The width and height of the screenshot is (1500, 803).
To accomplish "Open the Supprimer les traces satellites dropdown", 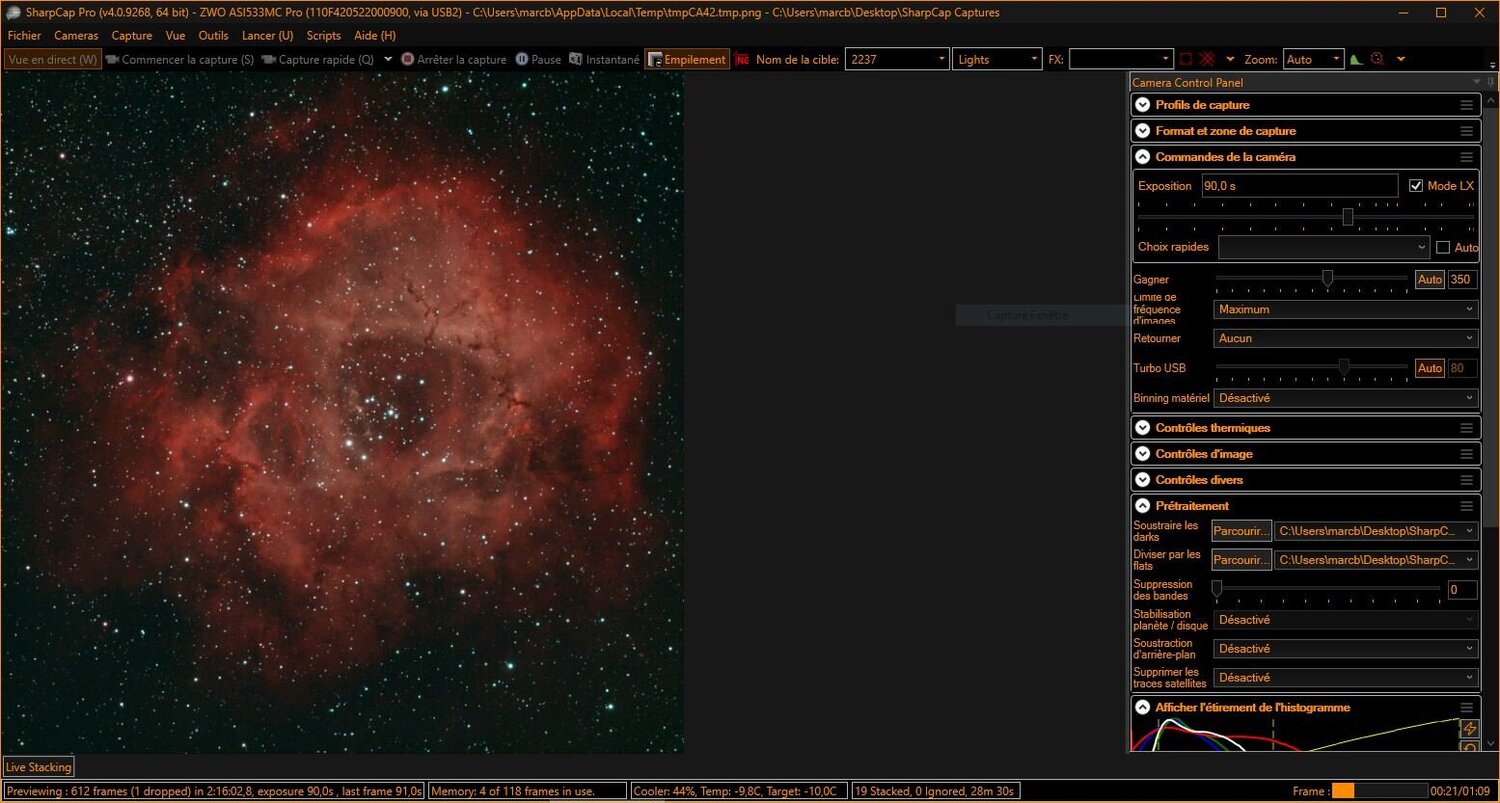I will [x=1345, y=678].
